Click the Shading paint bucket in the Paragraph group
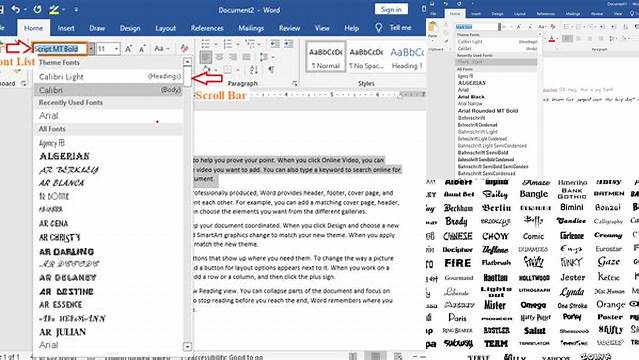The width and height of the screenshot is (639, 360). tap(206, 70)
